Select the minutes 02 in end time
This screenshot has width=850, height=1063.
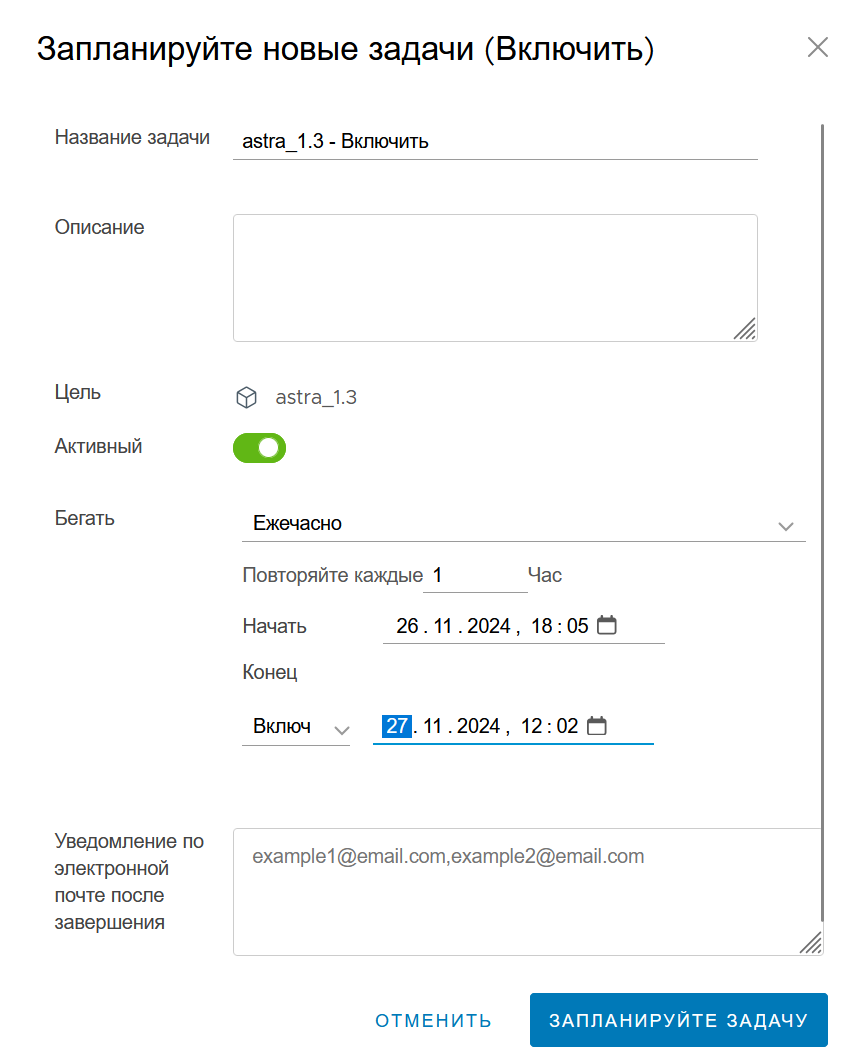(567, 726)
